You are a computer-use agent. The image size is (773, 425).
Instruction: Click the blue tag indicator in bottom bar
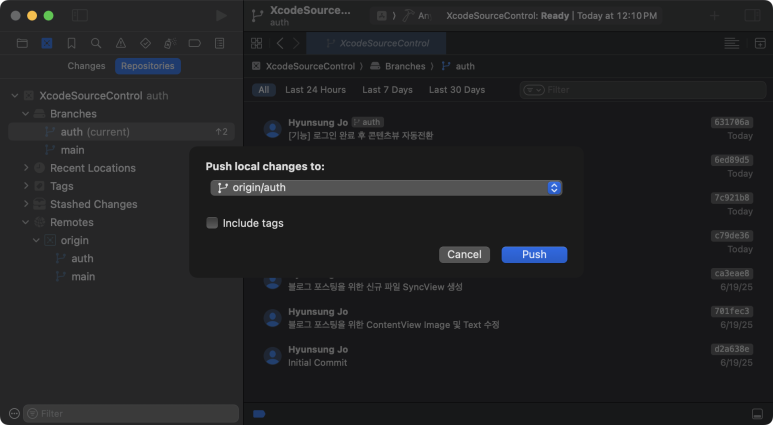click(x=259, y=414)
